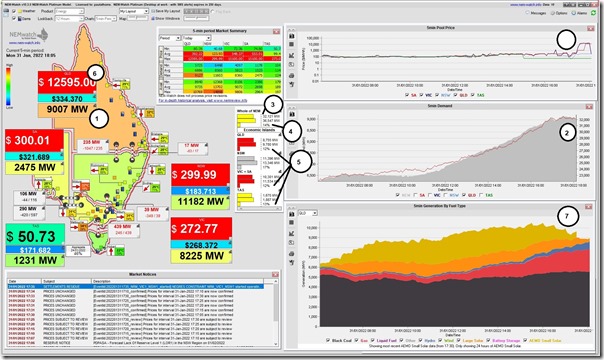This screenshot has width=604, height=360.
Task: Click the filter funnel icon in Generation By Fuel Type panel
Action: [292, 263]
